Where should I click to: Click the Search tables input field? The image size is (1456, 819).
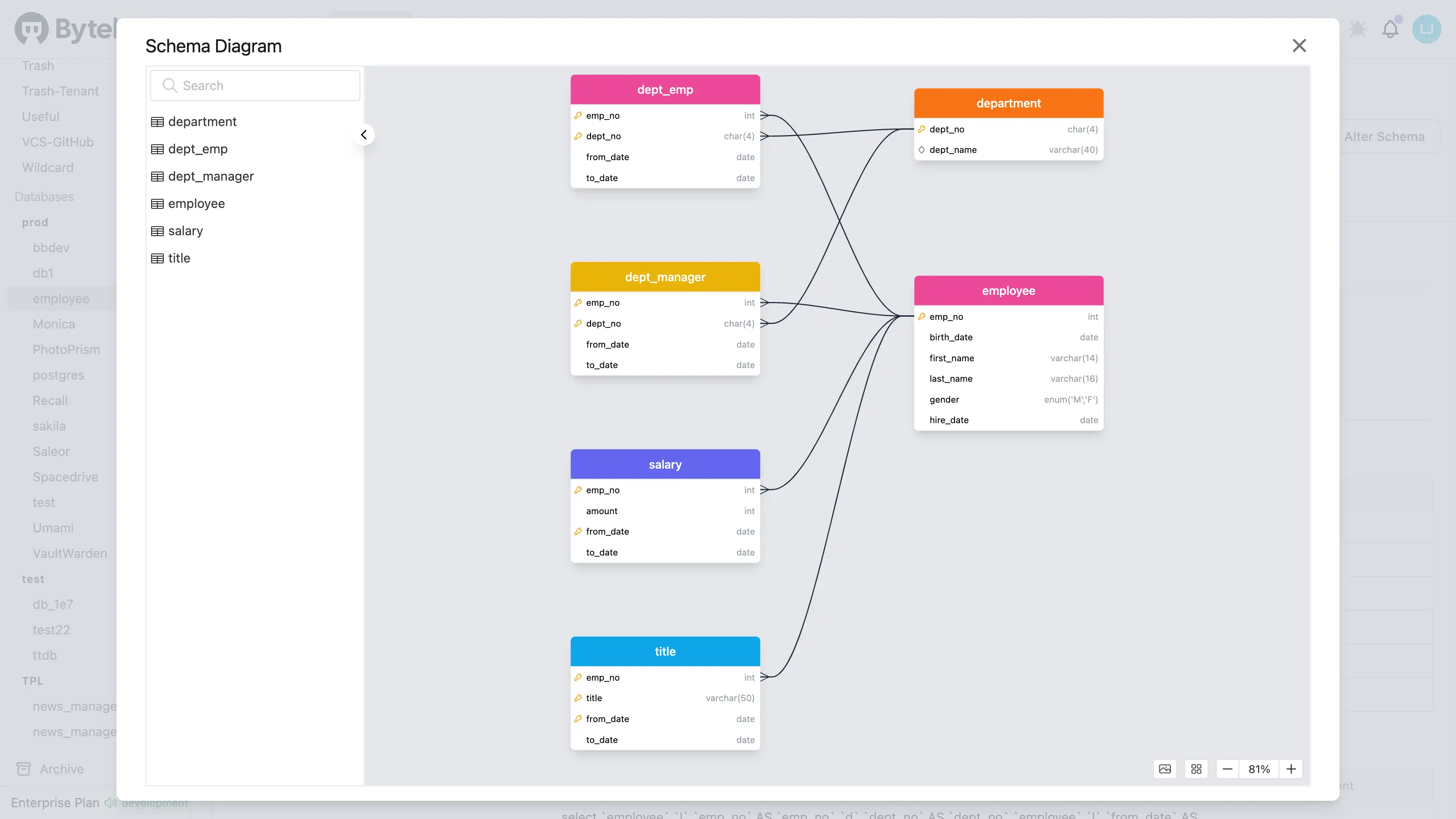click(x=255, y=86)
